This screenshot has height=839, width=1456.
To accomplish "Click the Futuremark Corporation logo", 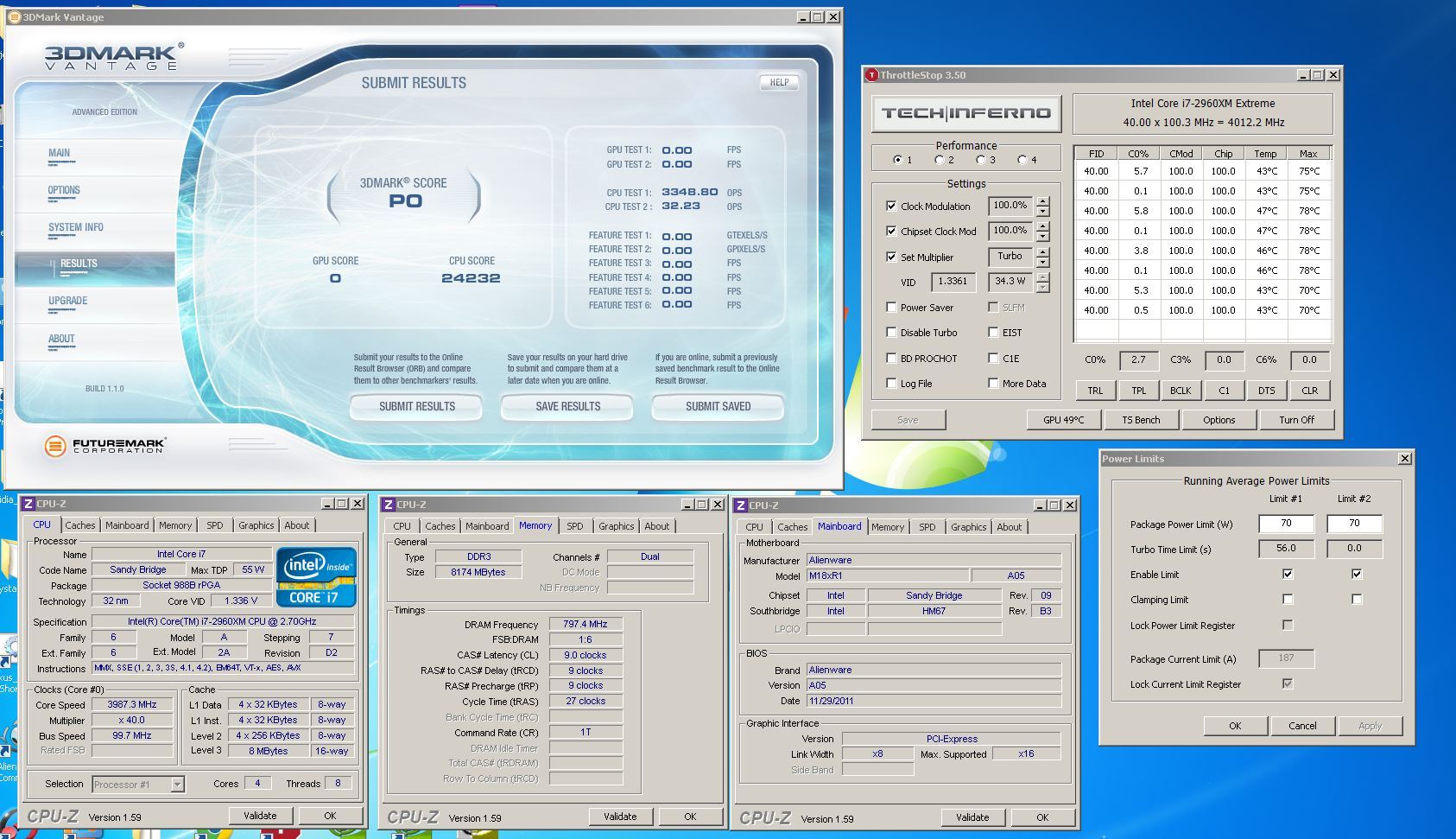I will point(104,446).
